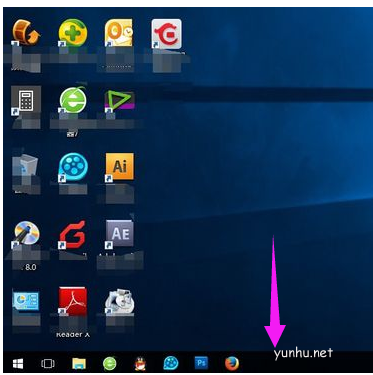Select the green play-triangle video shortcut
373x375 pixels.
[120, 101]
